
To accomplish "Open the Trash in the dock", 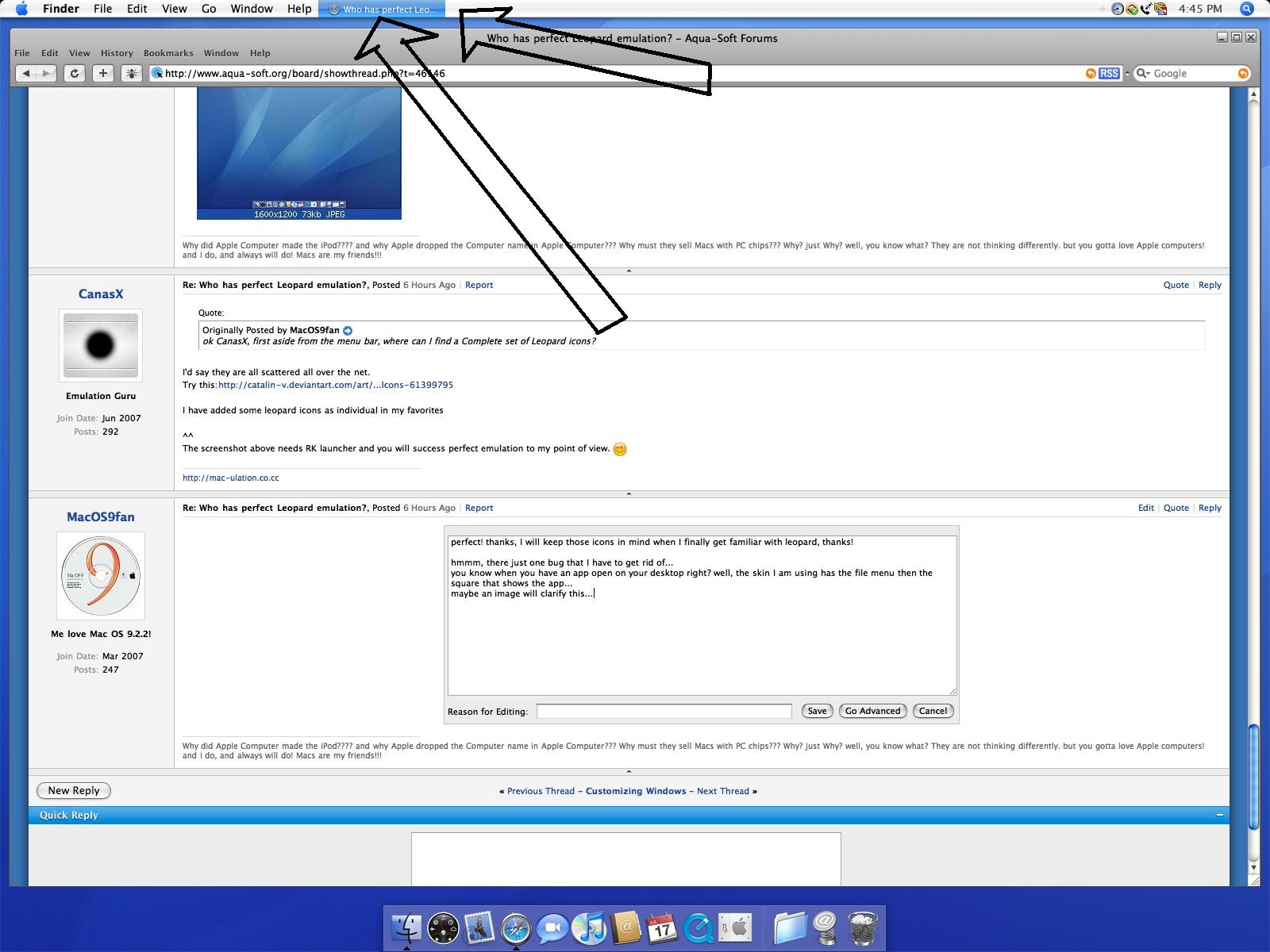I will [x=863, y=927].
